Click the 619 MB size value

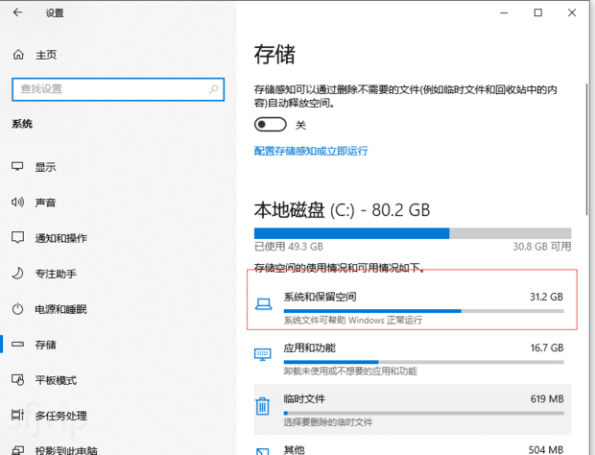547,399
